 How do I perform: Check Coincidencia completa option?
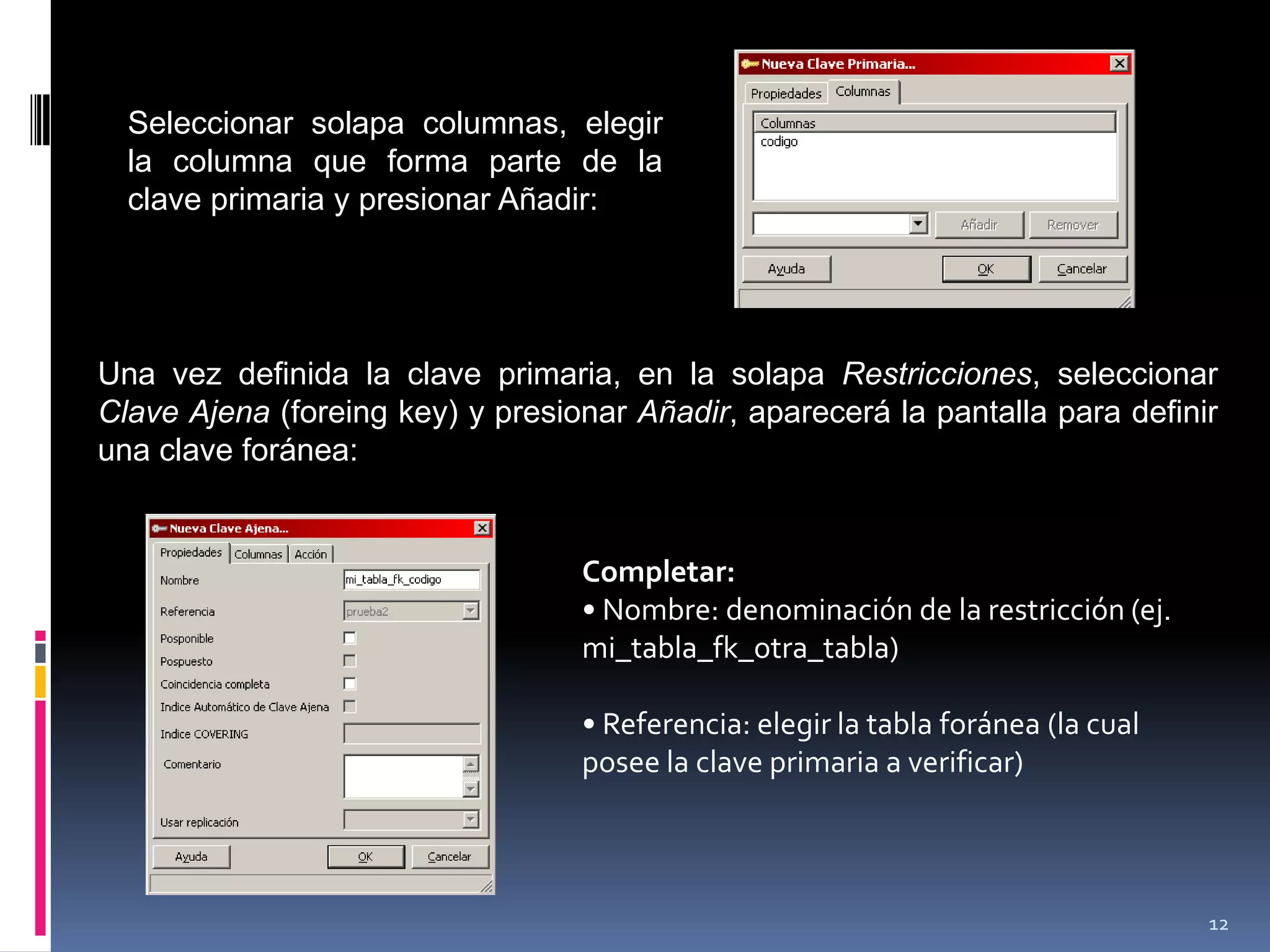(350, 684)
